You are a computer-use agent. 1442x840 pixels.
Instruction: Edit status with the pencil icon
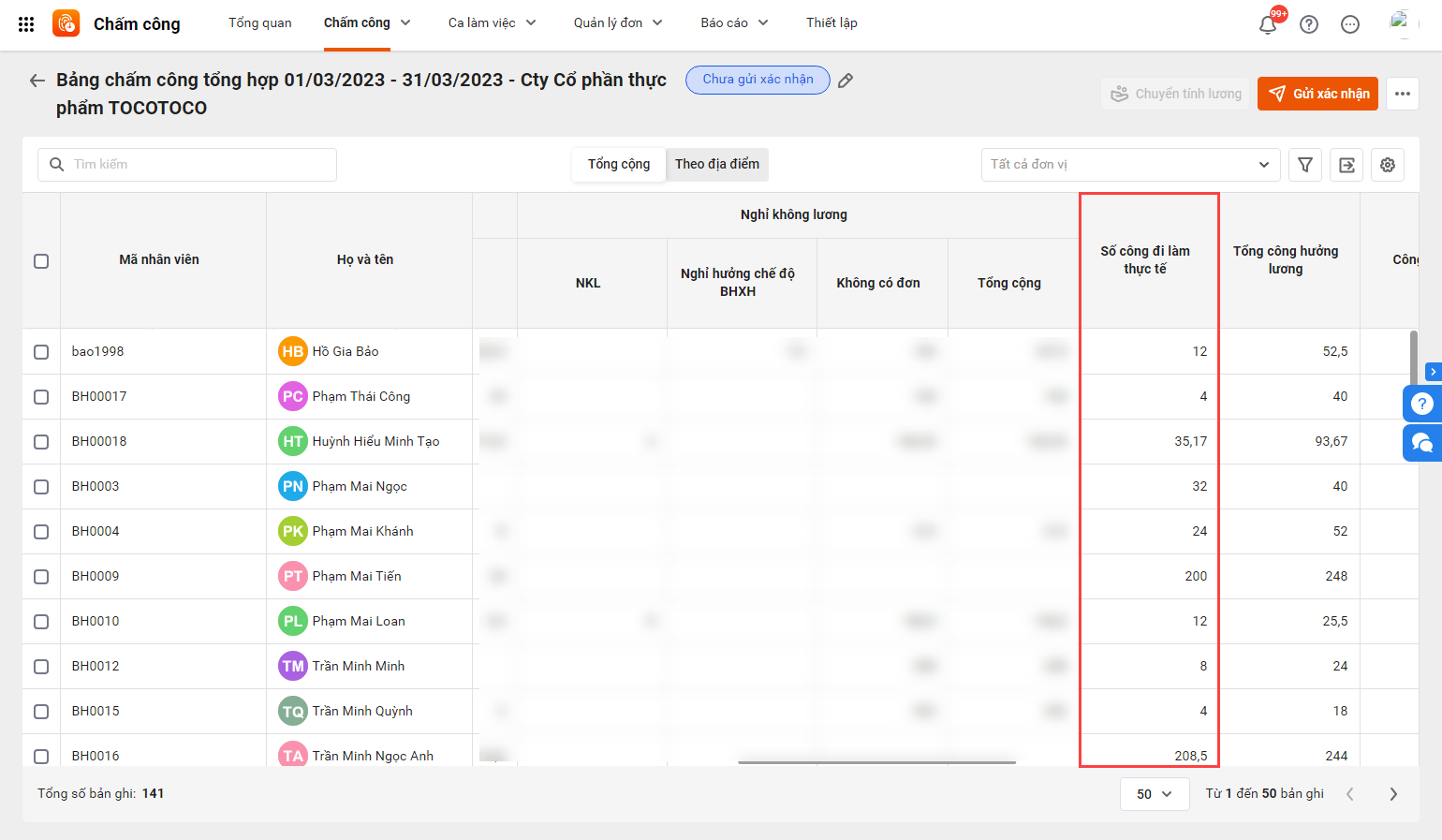pyautogui.click(x=846, y=81)
